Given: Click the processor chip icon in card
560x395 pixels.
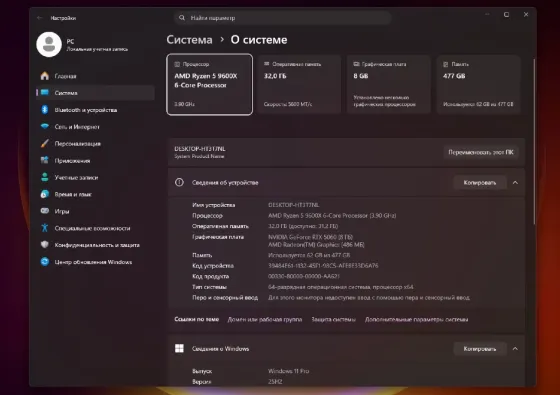Looking at the screenshot, I should (177, 64).
